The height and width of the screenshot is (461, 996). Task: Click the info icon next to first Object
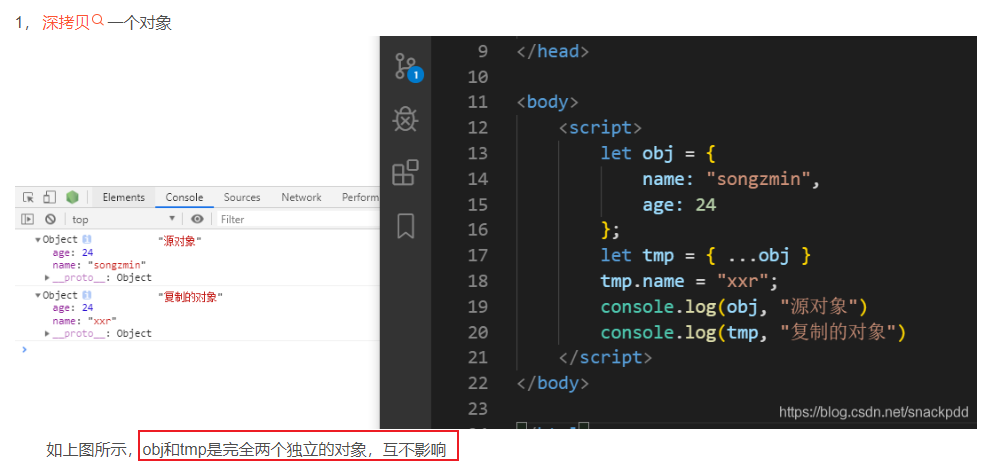coord(87,239)
